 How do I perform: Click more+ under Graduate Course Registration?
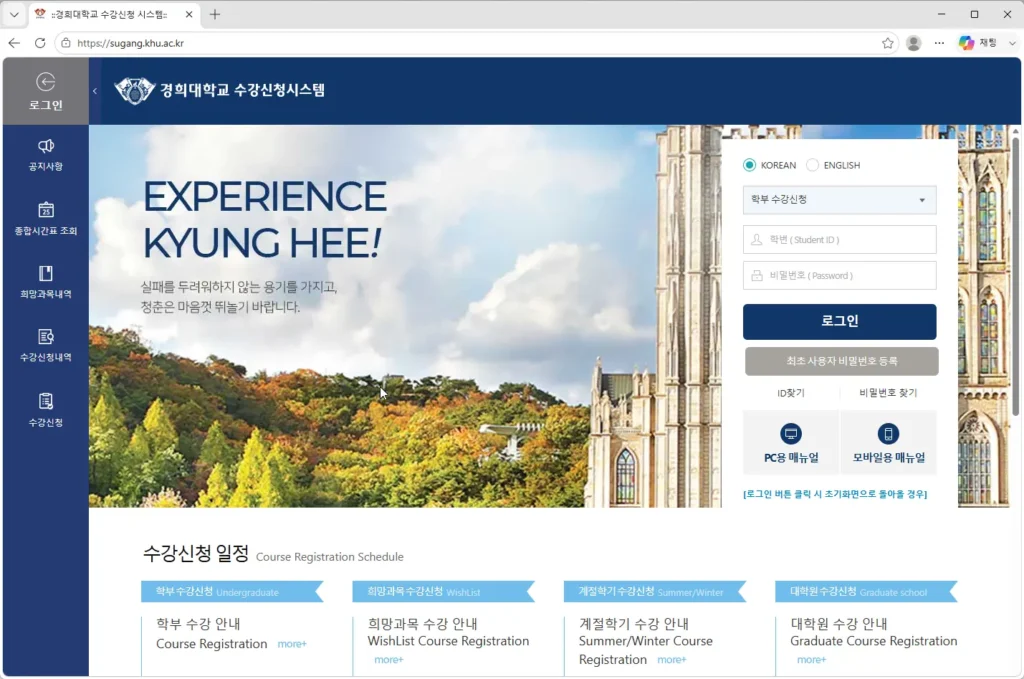(x=811, y=660)
